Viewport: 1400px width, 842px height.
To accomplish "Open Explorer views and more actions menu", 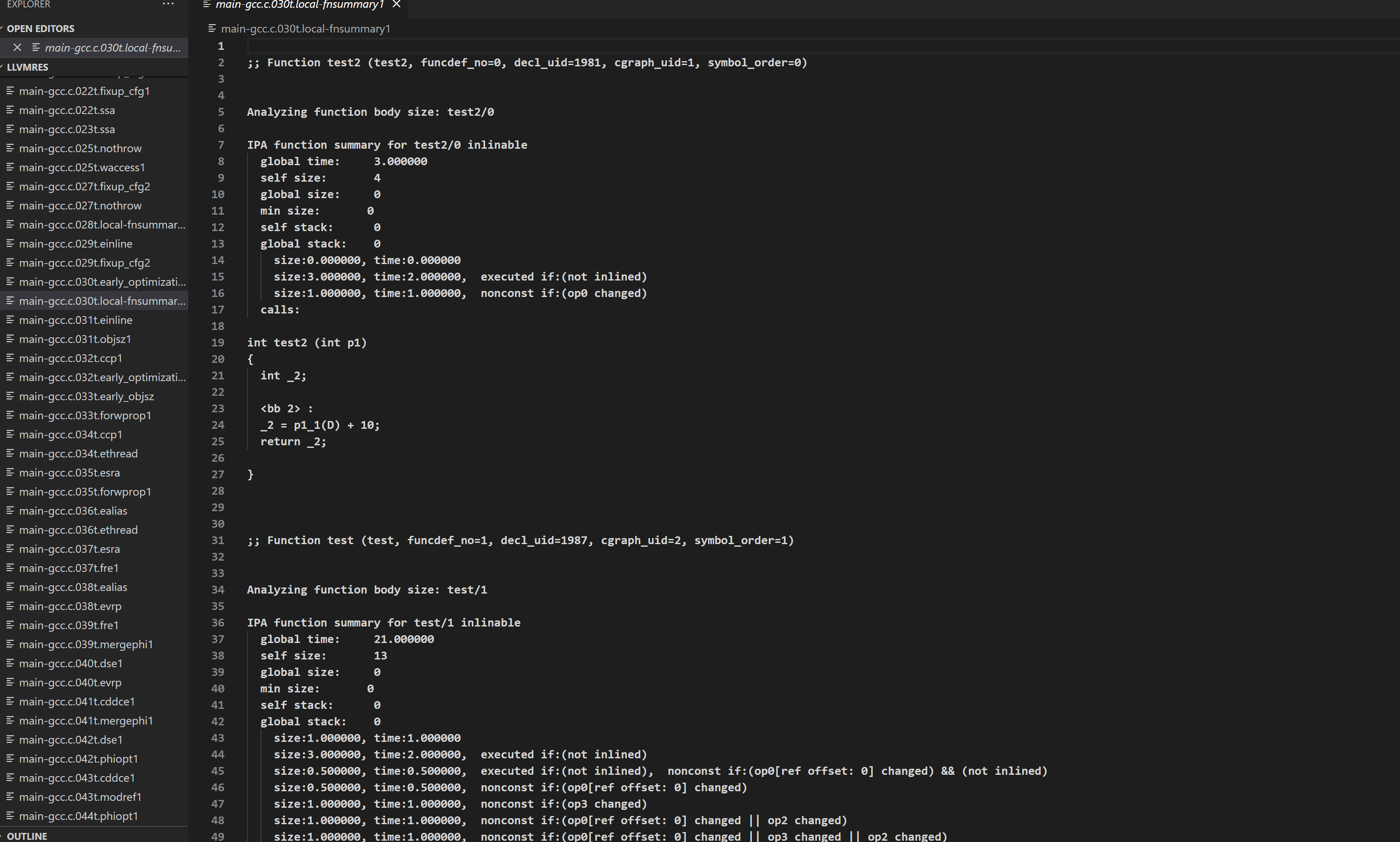I will (168, 4).
